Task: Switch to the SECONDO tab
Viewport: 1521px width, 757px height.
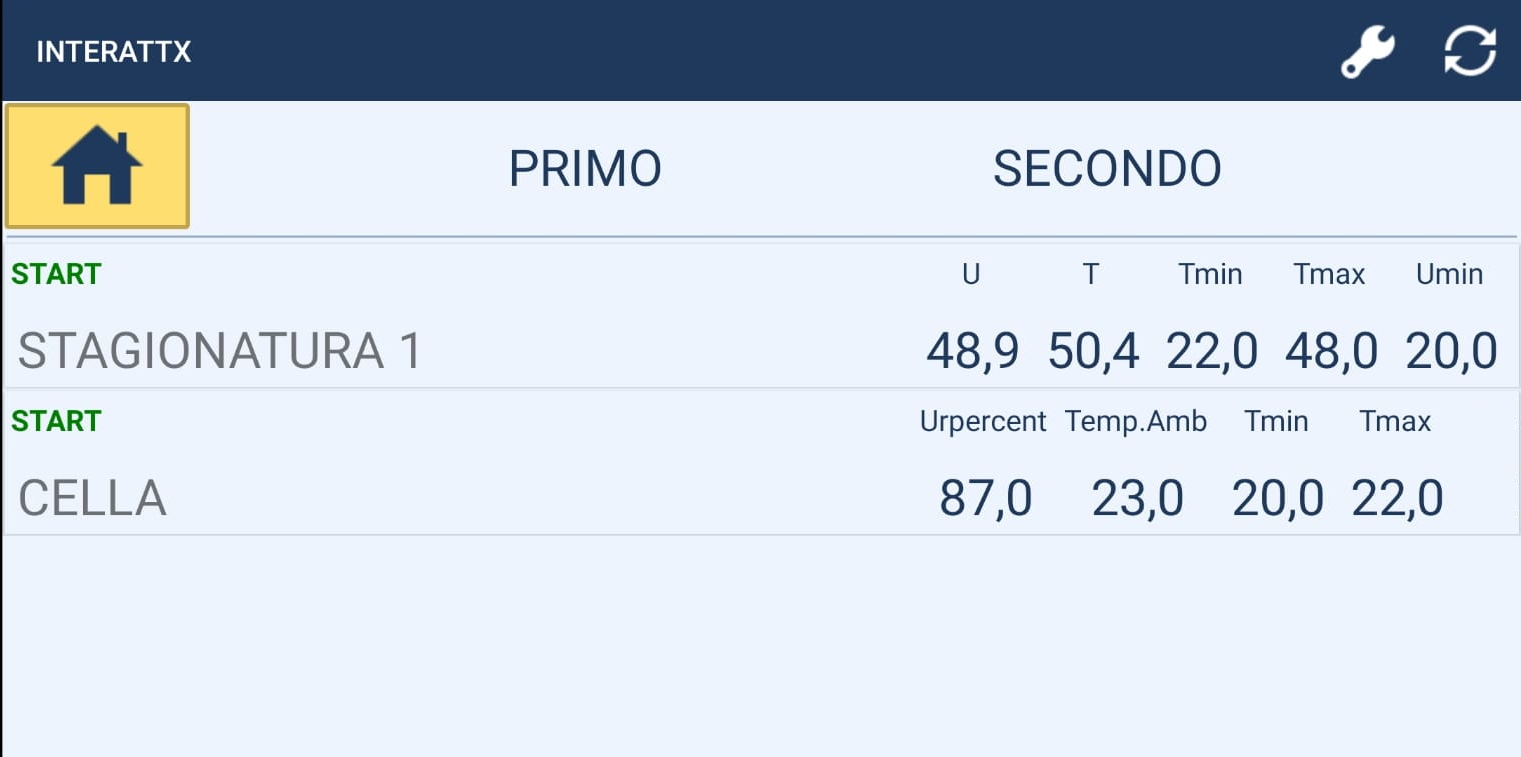Action: [x=1107, y=169]
